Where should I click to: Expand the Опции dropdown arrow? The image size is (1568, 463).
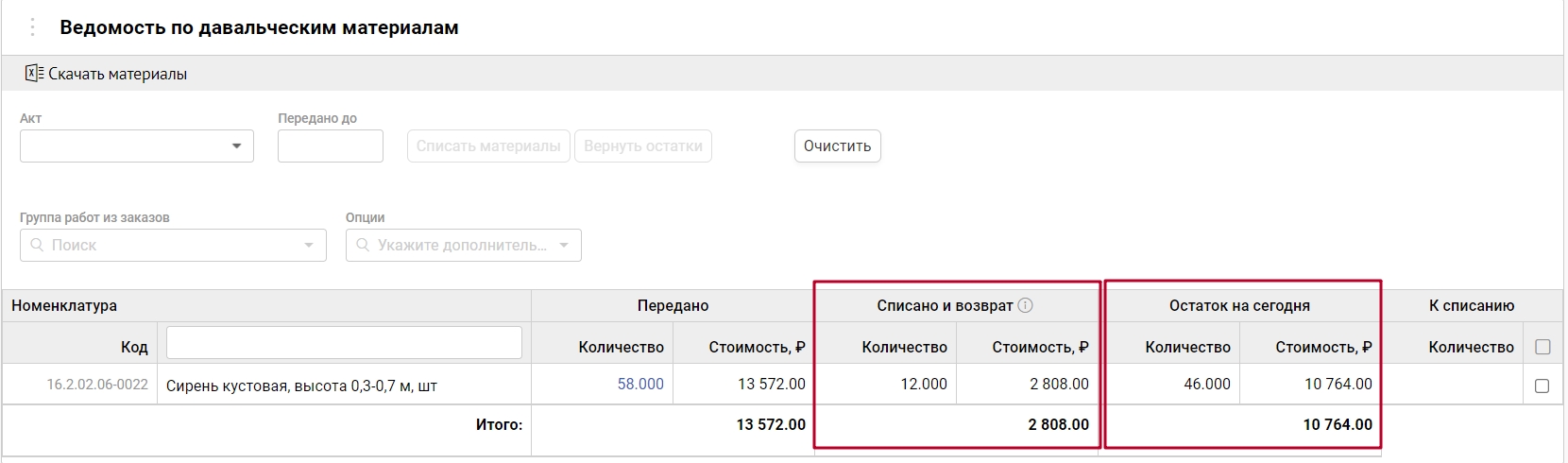564,245
